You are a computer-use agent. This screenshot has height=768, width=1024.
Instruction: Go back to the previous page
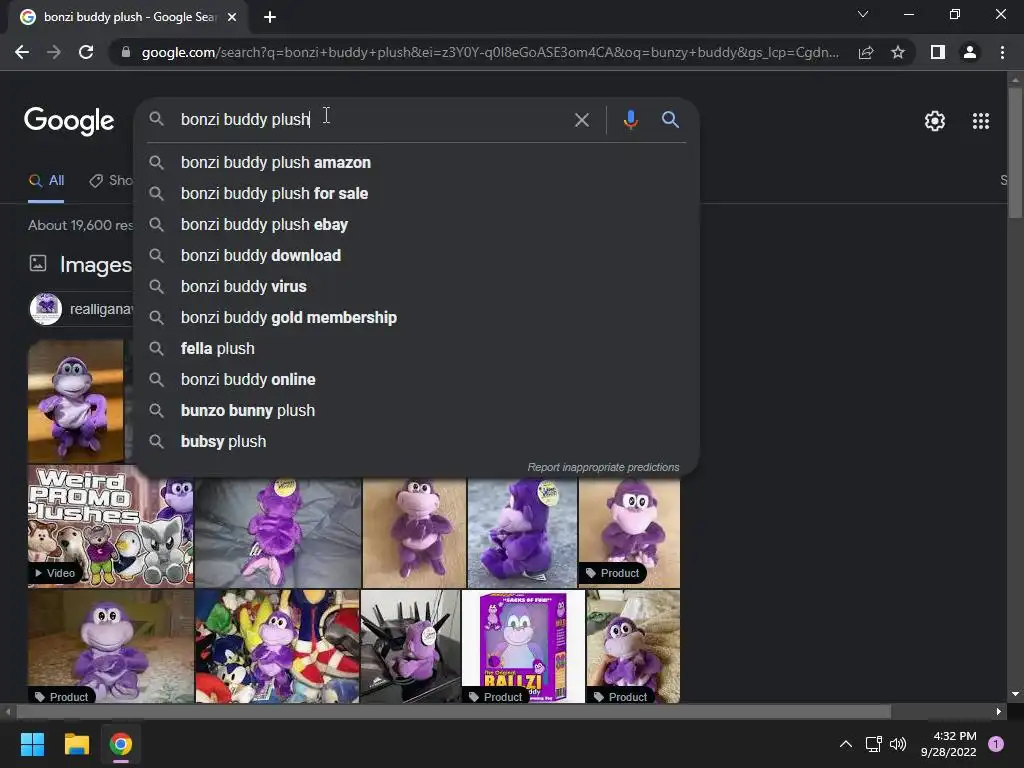click(22, 52)
